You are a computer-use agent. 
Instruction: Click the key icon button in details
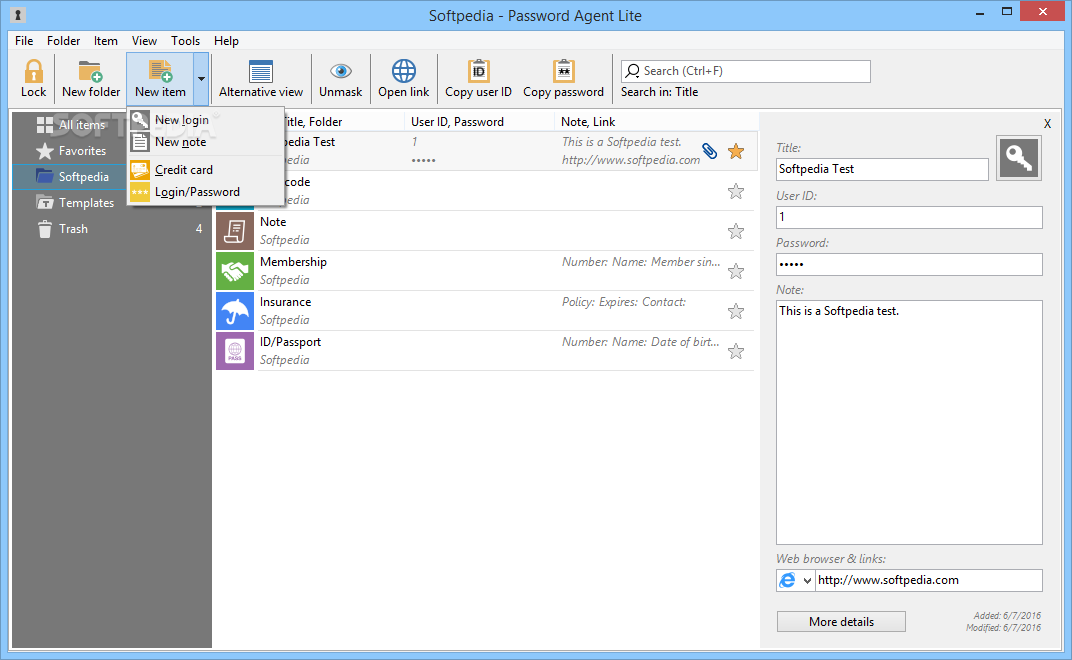click(x=1019, y=158)
